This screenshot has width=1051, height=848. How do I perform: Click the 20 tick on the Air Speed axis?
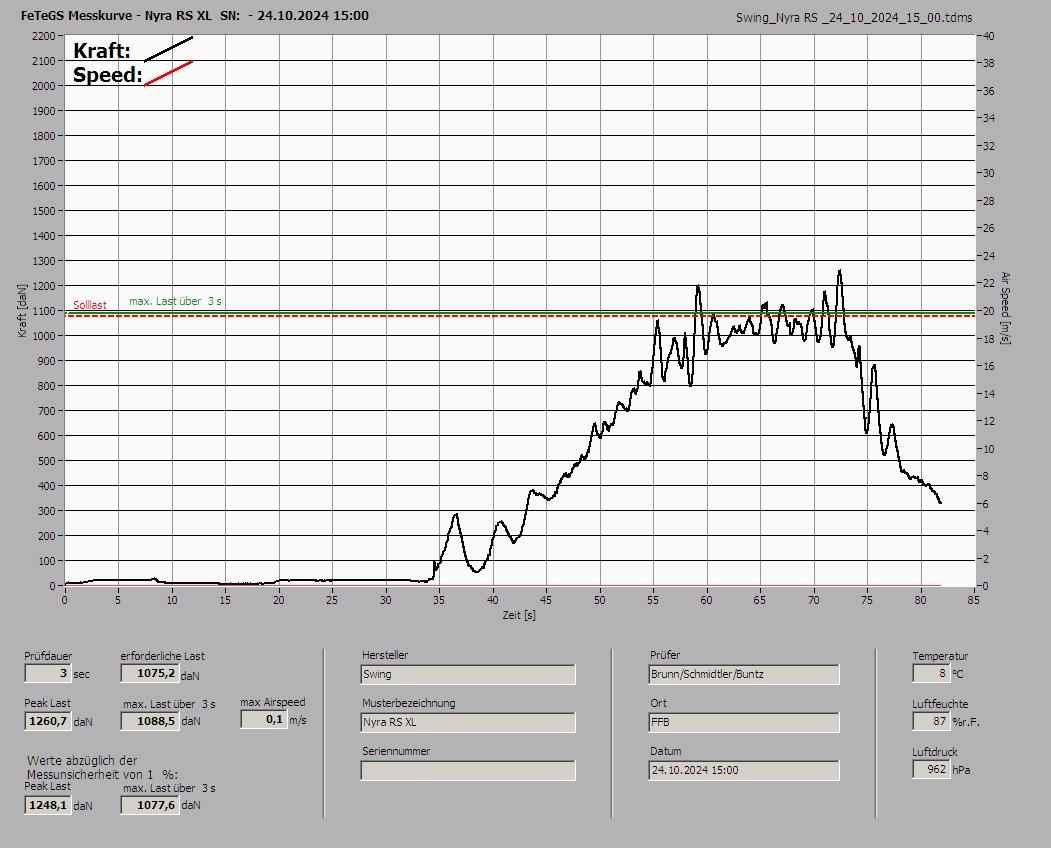(989, 310)
